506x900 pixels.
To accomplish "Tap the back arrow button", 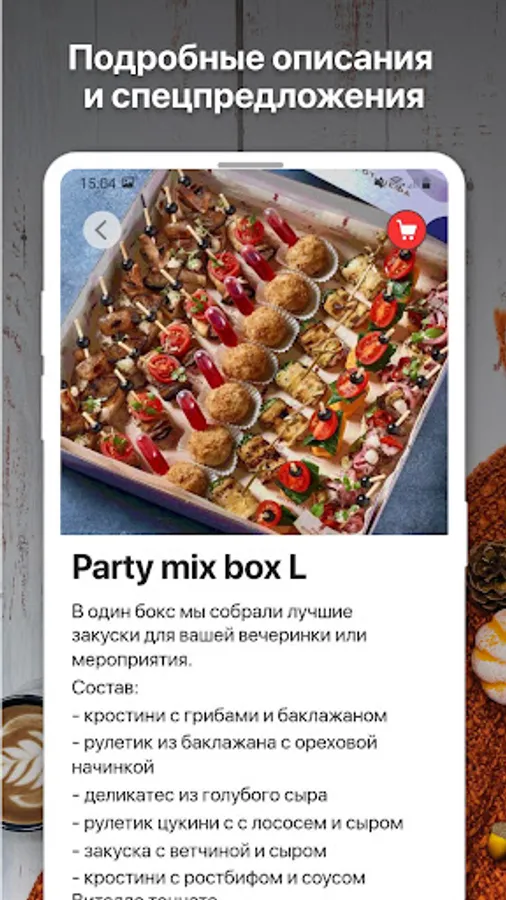I will [102, 230].
